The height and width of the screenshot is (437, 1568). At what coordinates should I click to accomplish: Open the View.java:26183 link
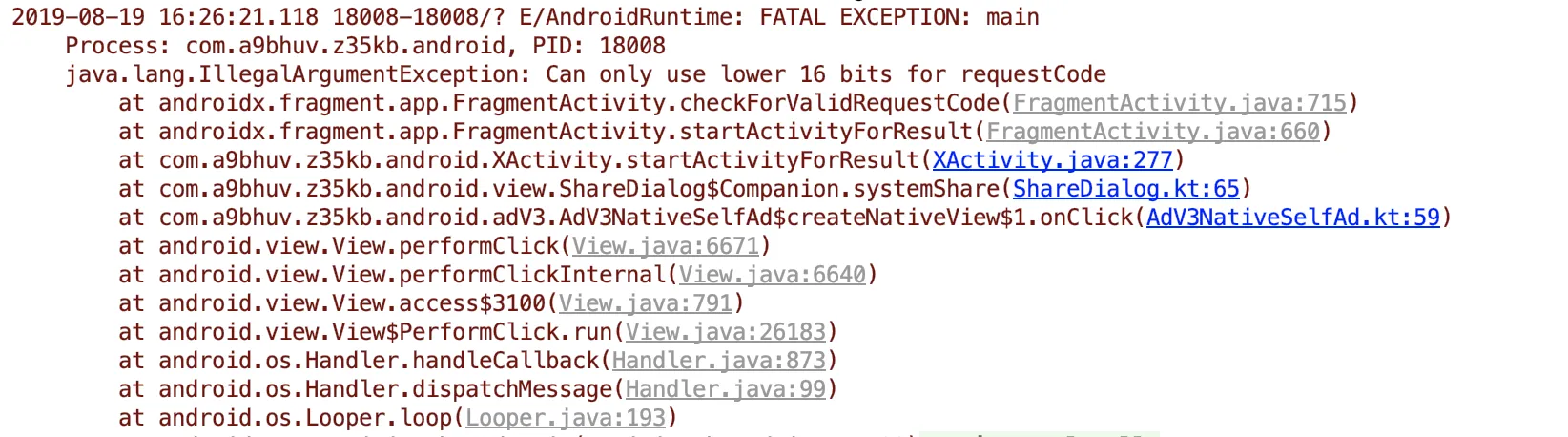pyautogui.click(x=725, y=332)
